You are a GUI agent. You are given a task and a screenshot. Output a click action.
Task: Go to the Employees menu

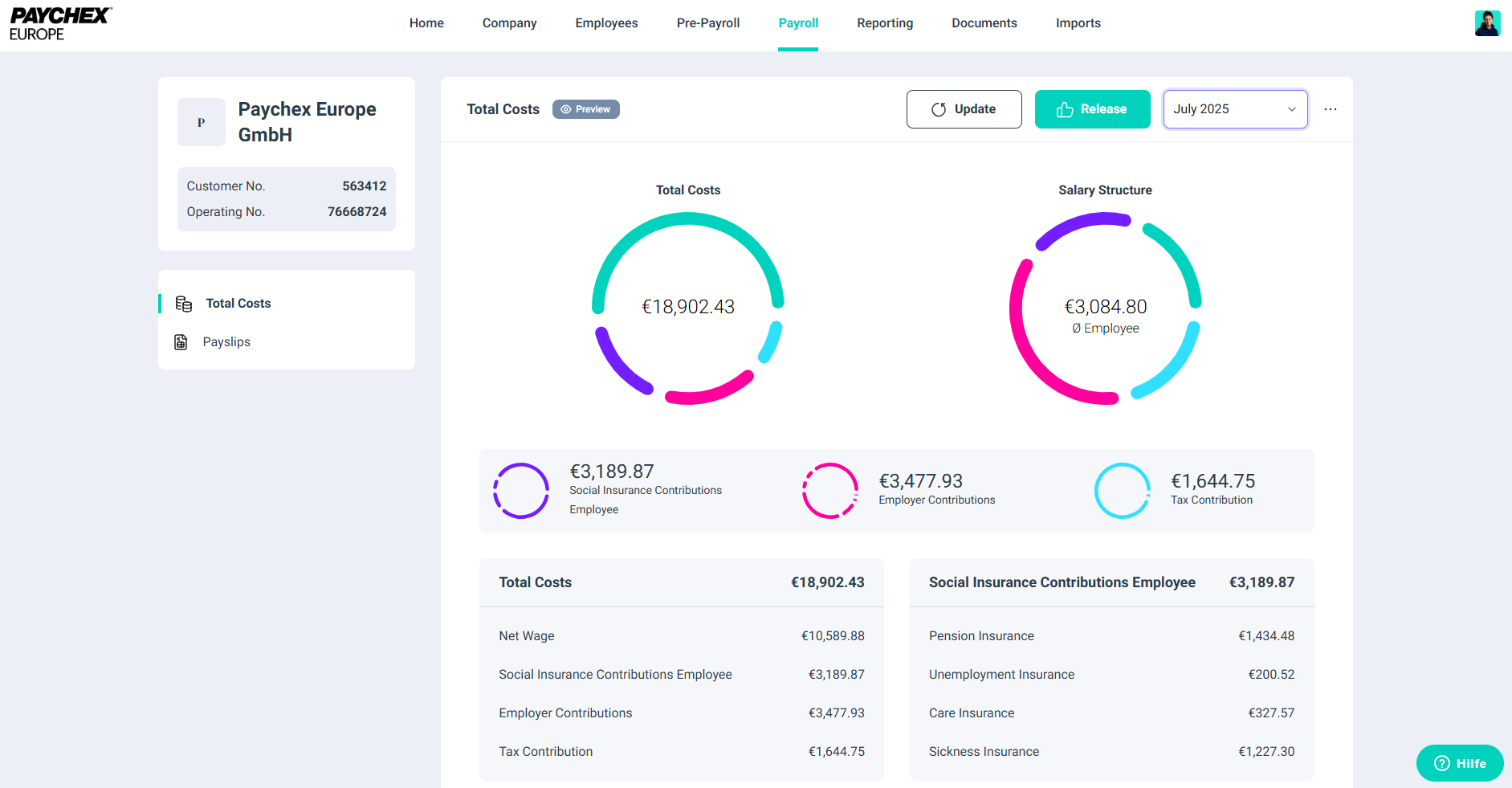[x=606, y=23]
